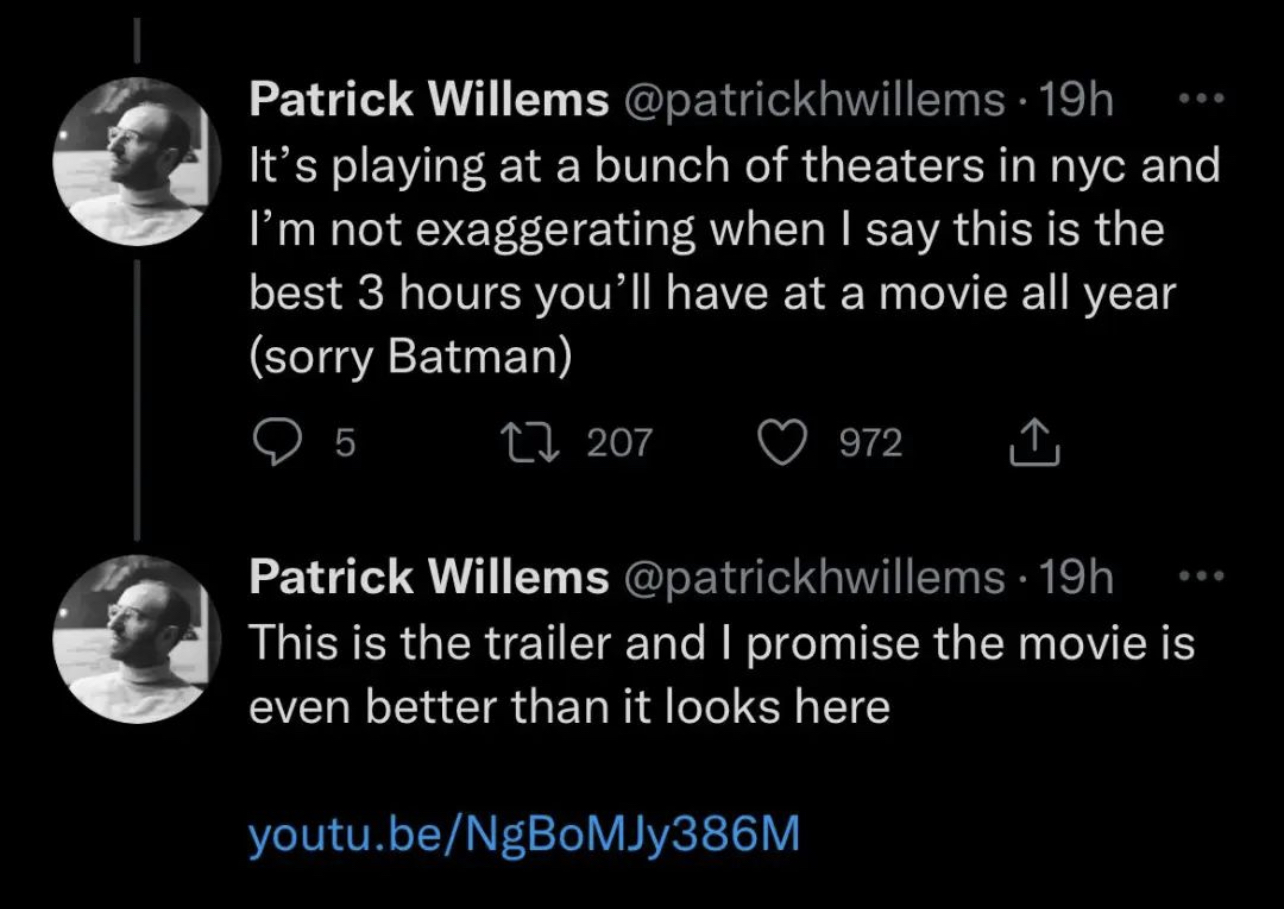
Task: Click the like count showing 972
Action: [x=870, y=442]
